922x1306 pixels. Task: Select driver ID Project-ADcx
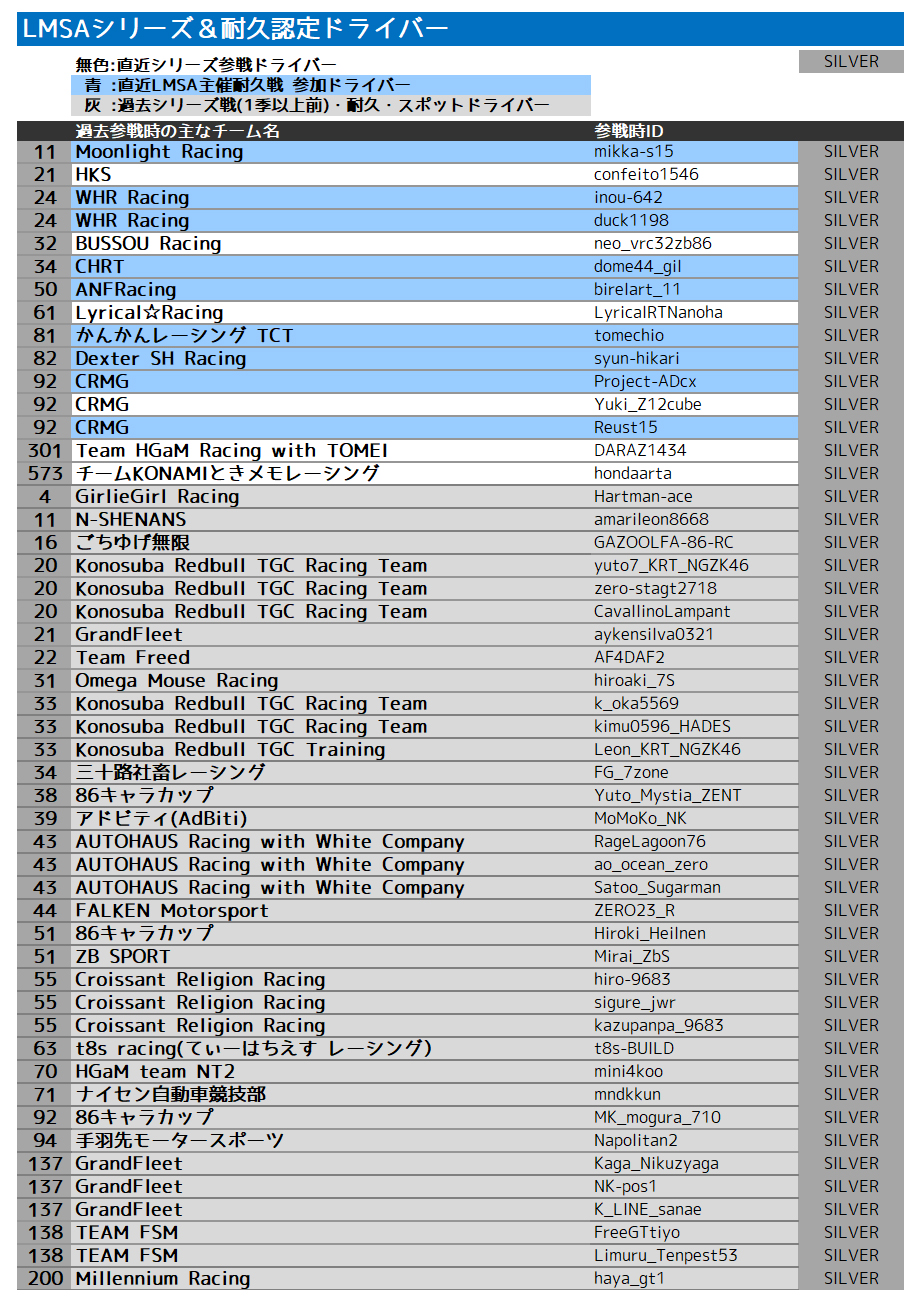tap(645, 382)
